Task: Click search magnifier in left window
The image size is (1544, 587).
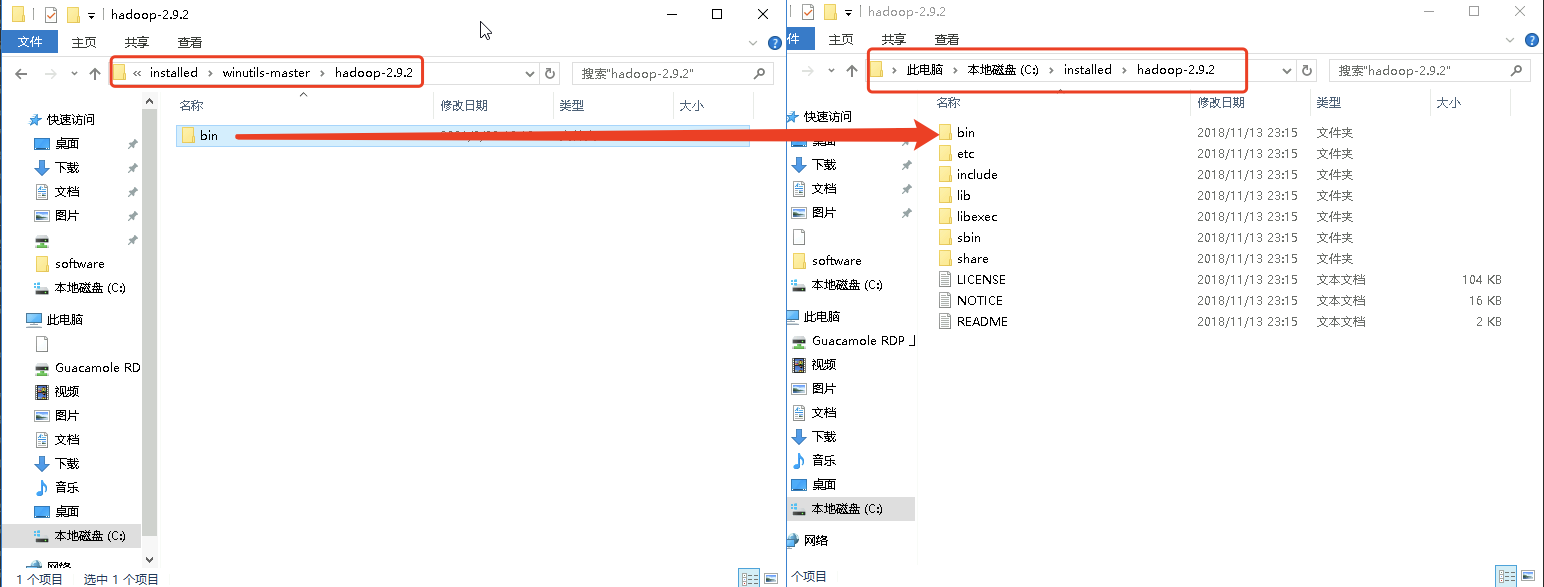Action: pyautogui.click(x=760, y=73)
